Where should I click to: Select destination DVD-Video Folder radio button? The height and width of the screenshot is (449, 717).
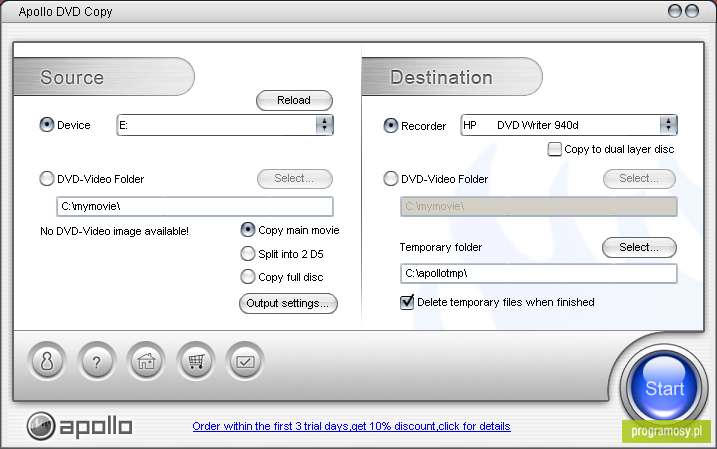[391, 179]
